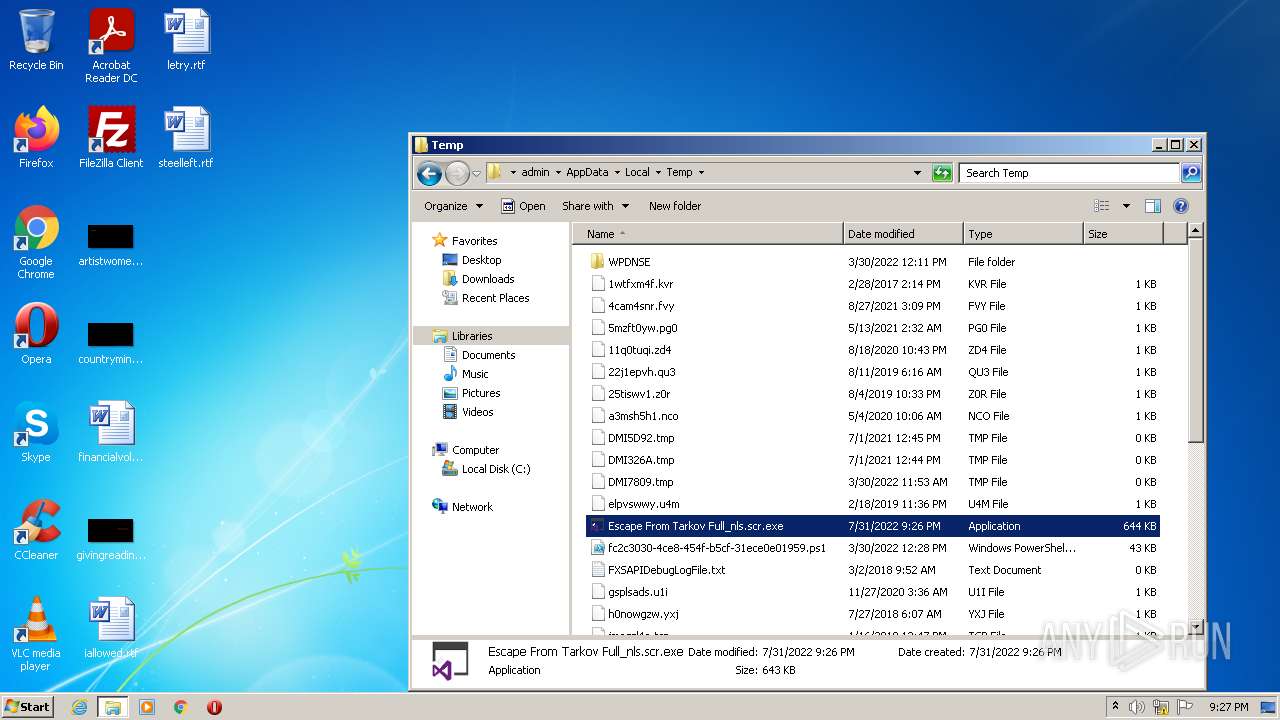Expand view options dropdown arrow
This screenshot has height=720, width=1280.
pyautogui.click(x=1125, y=206)
